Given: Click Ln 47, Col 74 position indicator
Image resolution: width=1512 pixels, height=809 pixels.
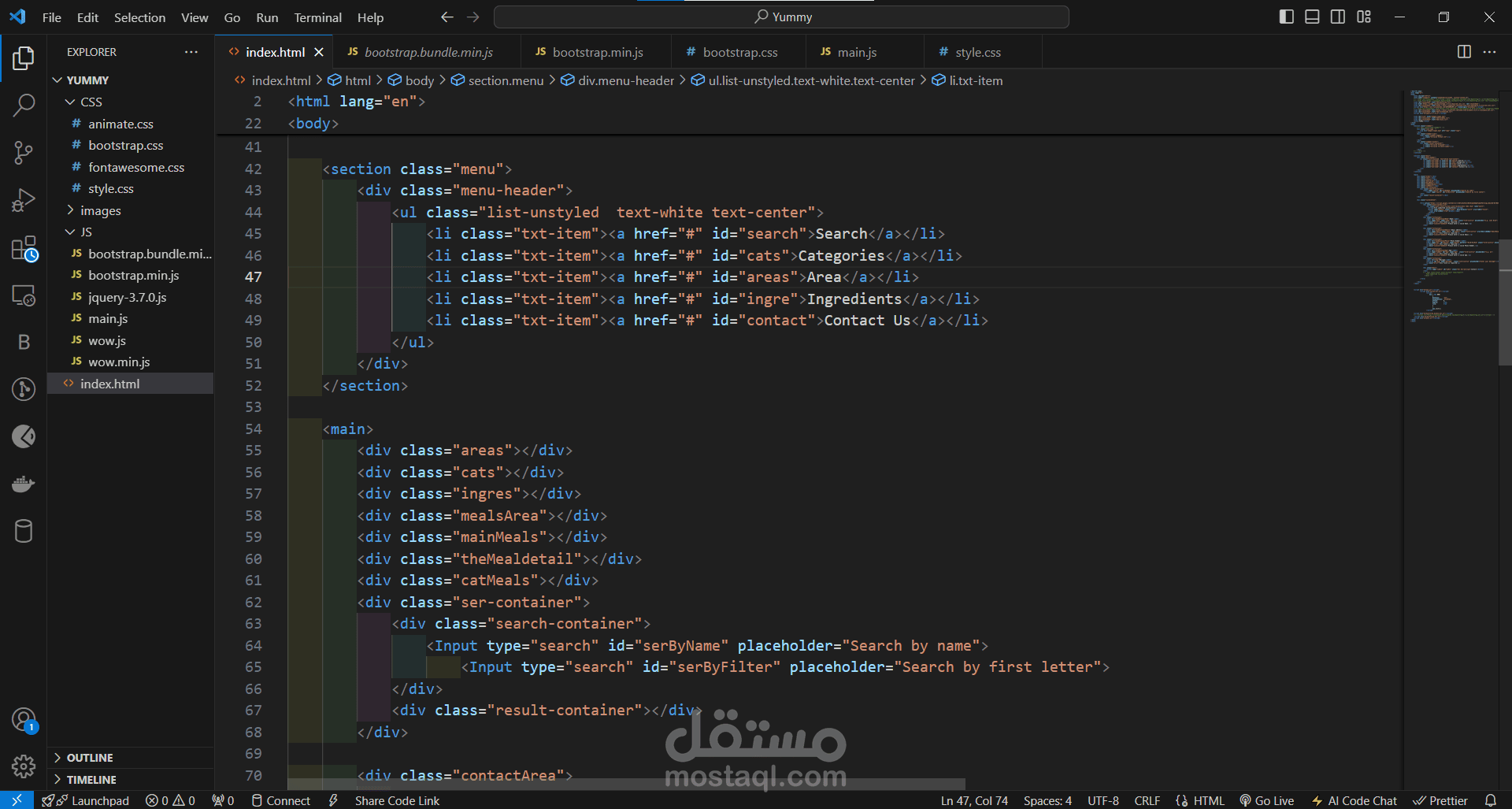Looking at the screenshot, I should pos(974,800).
